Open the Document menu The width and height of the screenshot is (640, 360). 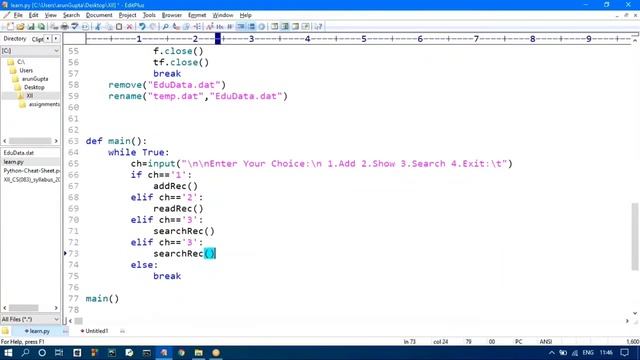click(x=99, y=15)
